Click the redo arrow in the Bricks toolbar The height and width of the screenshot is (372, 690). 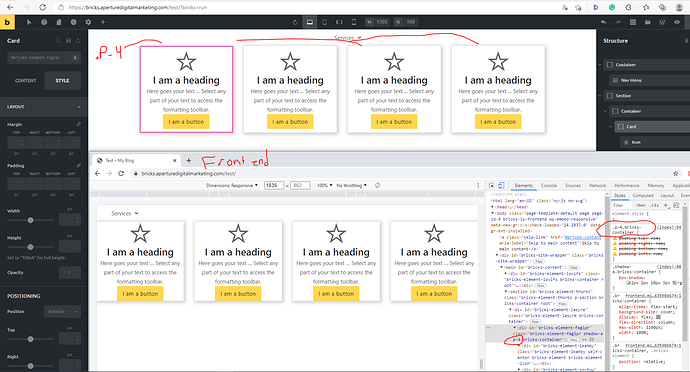pos(618,22)
